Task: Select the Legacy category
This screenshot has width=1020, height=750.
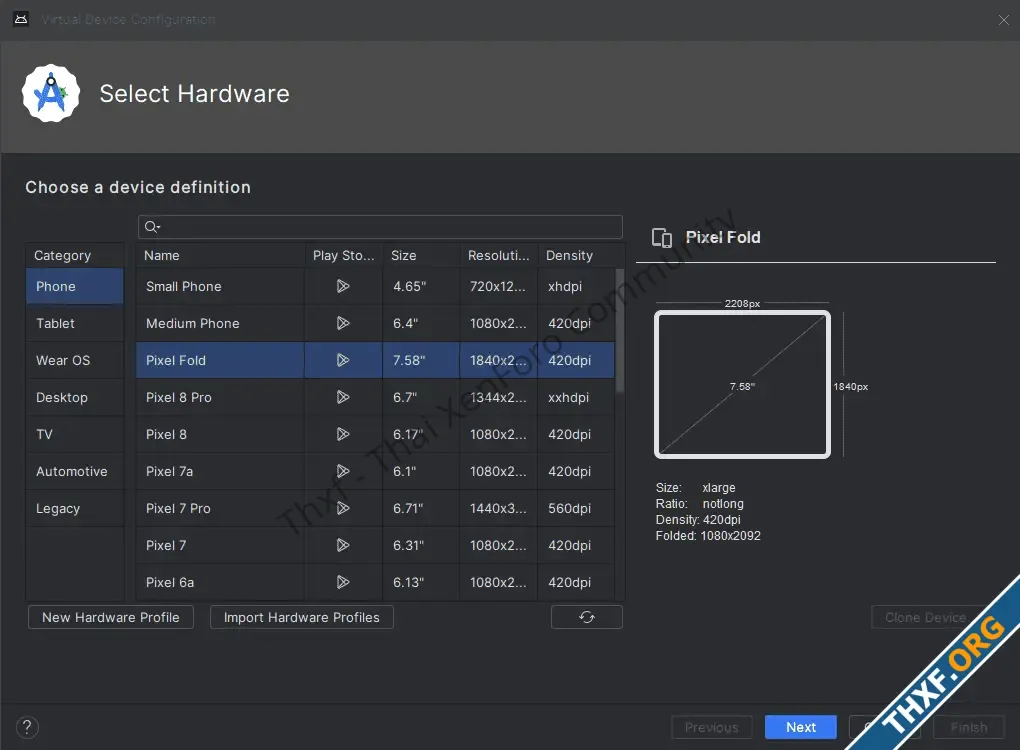Action: [75, 508]
